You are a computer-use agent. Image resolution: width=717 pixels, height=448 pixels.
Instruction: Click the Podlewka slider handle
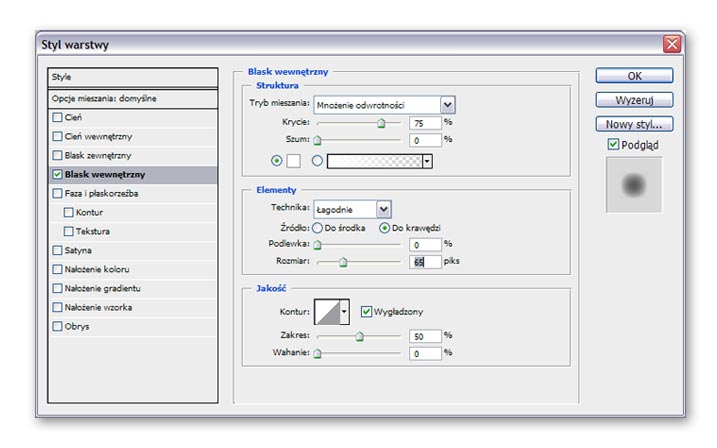(317, 245)
